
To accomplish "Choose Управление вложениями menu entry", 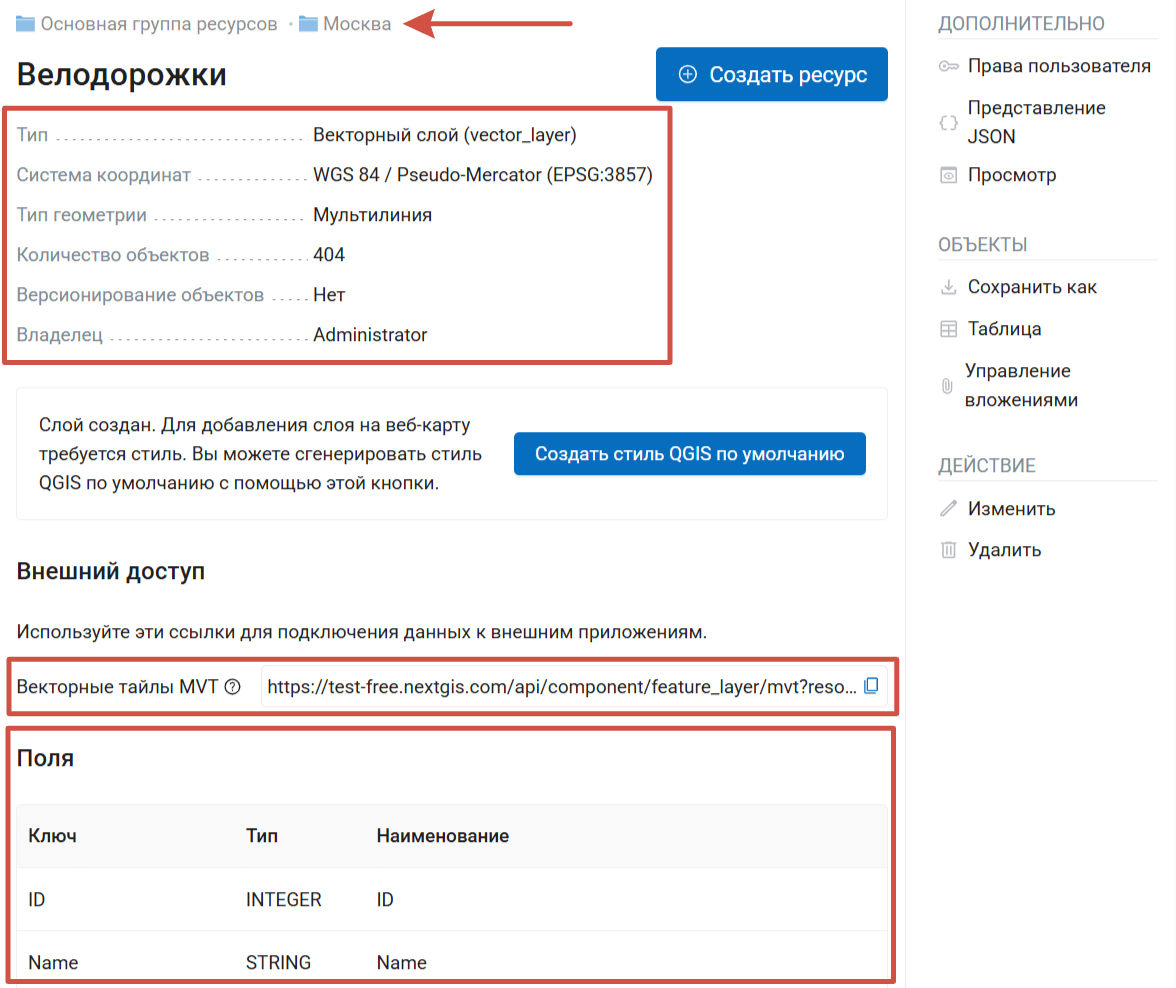I will click(x=1020, y=386).
